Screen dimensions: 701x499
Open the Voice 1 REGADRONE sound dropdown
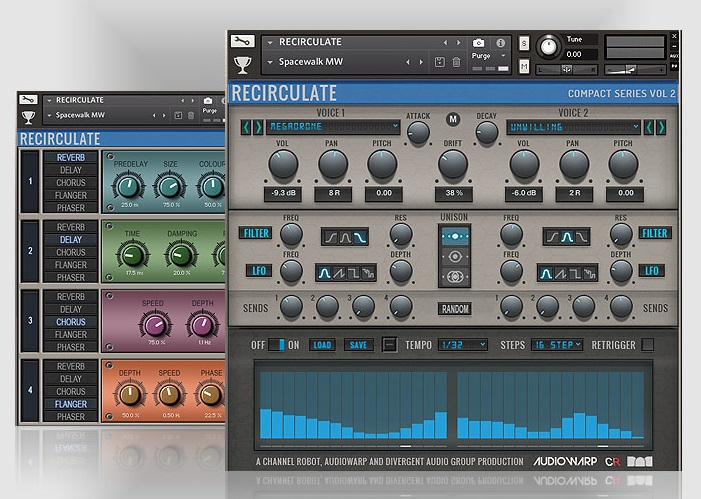point(333,127)
